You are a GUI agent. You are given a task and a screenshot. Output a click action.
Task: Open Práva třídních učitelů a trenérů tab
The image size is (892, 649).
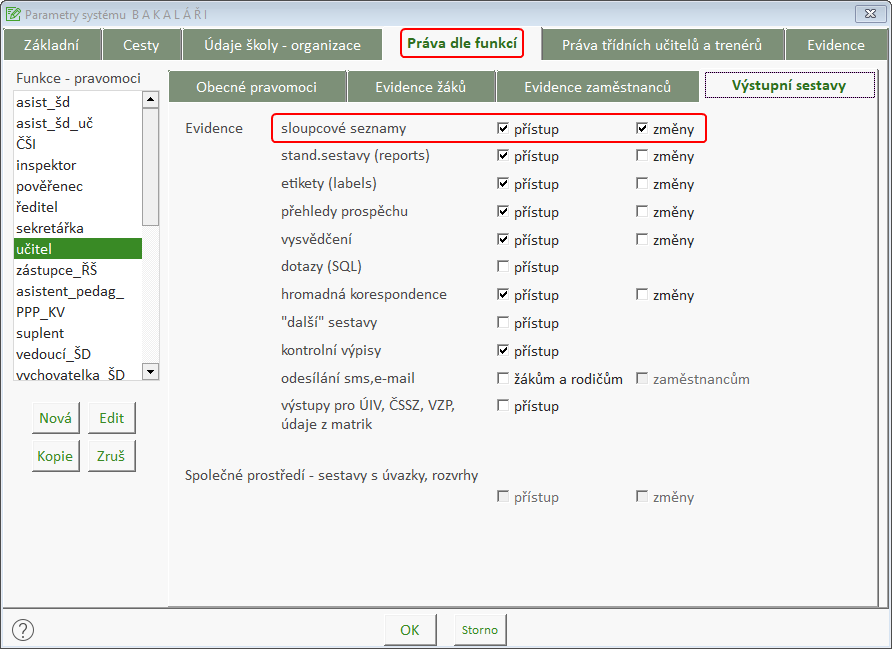point(661,45)
